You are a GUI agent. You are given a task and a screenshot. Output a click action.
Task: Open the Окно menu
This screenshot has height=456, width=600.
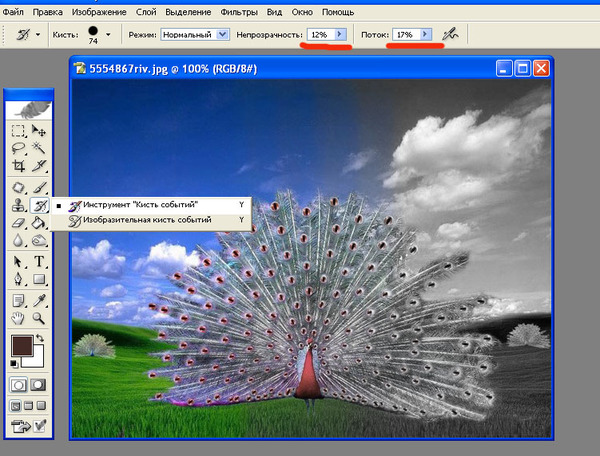tap(302, 12)
